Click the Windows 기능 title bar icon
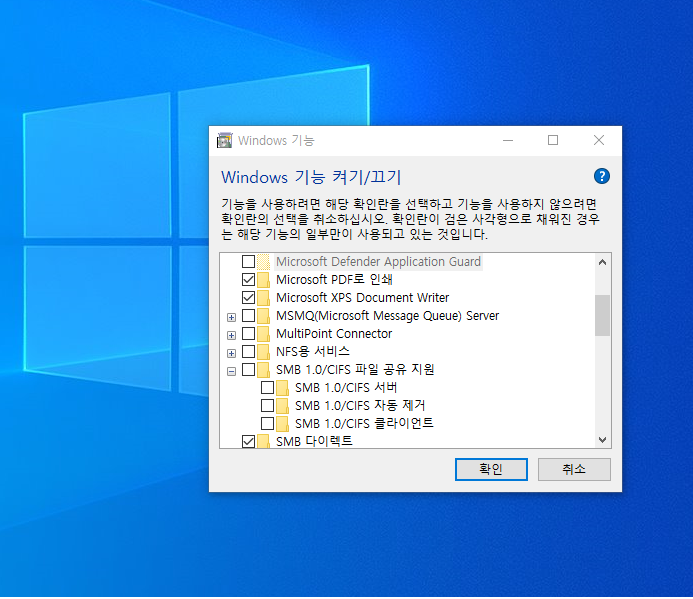693x599 pixels. (225, 141)
